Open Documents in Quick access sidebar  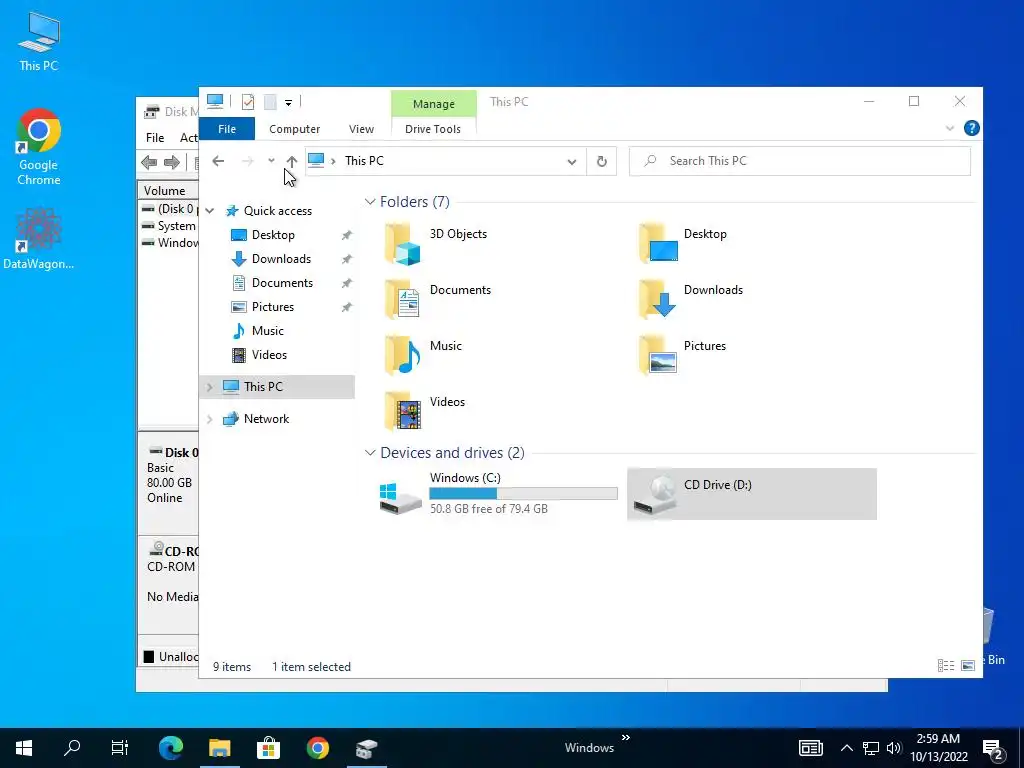click(282, 283)
